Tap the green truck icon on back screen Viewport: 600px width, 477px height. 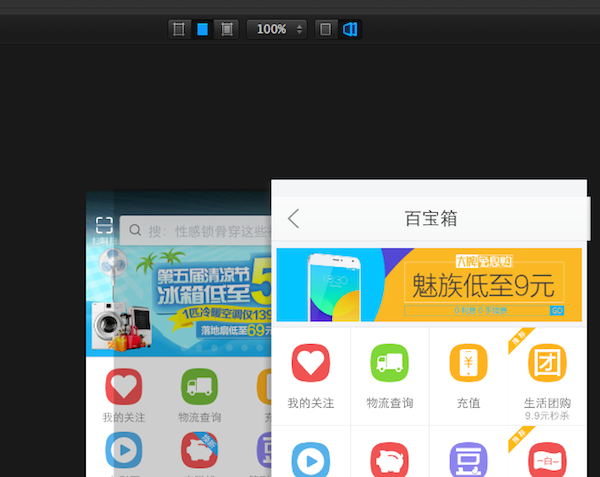pos(199,387)
